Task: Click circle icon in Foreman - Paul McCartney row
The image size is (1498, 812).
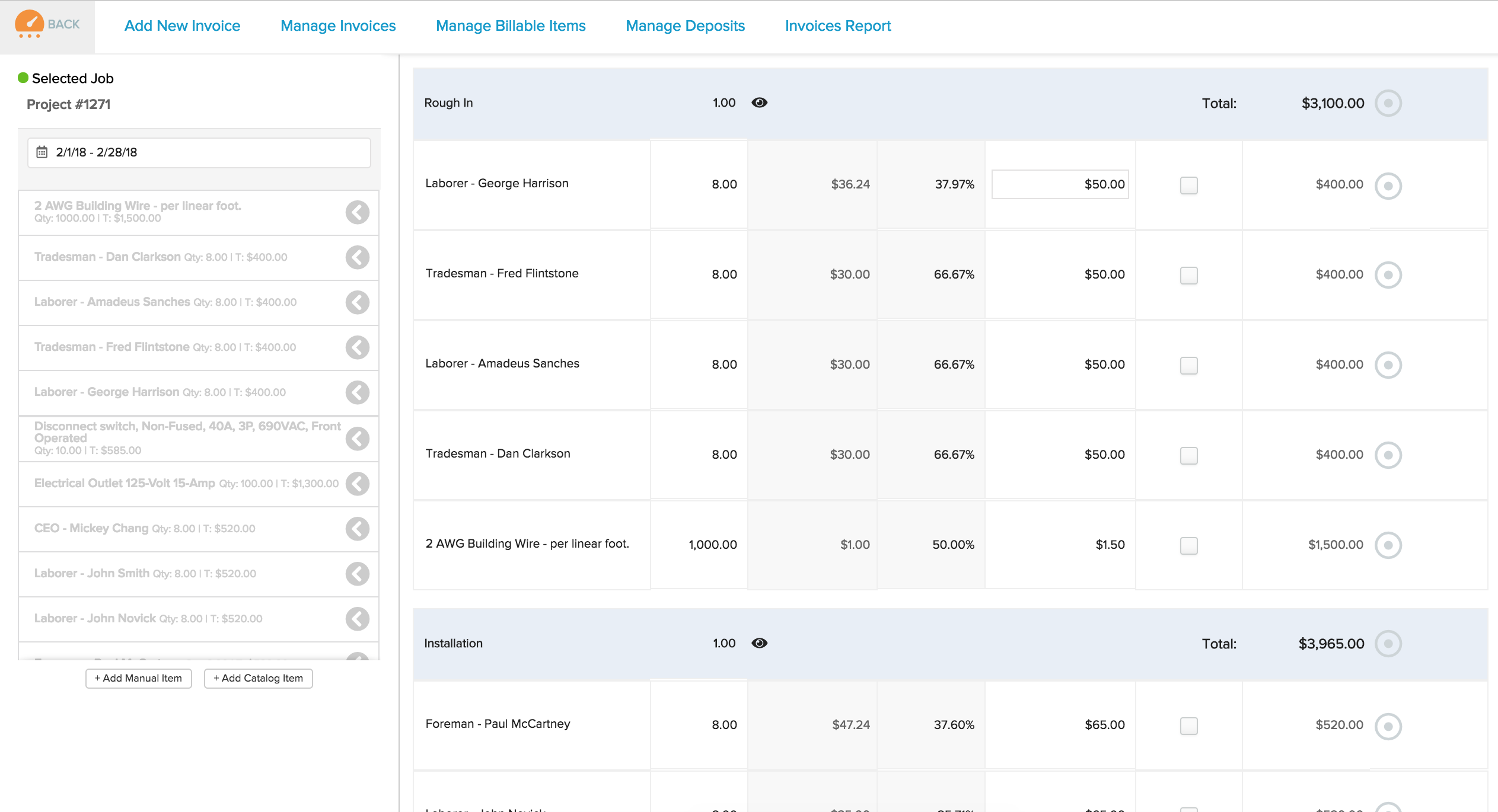Action: pyautogui.click(x=1388, y=727)
